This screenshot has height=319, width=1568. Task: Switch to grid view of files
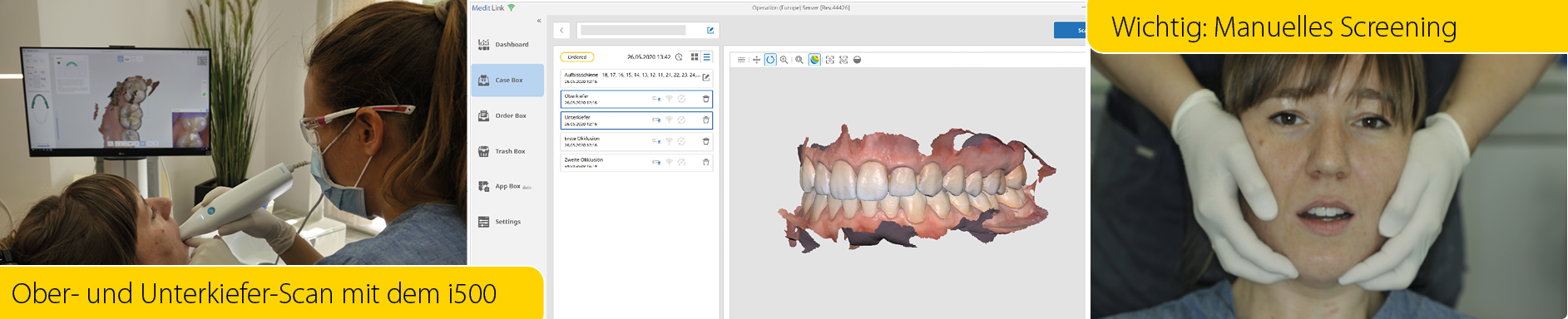695,57
